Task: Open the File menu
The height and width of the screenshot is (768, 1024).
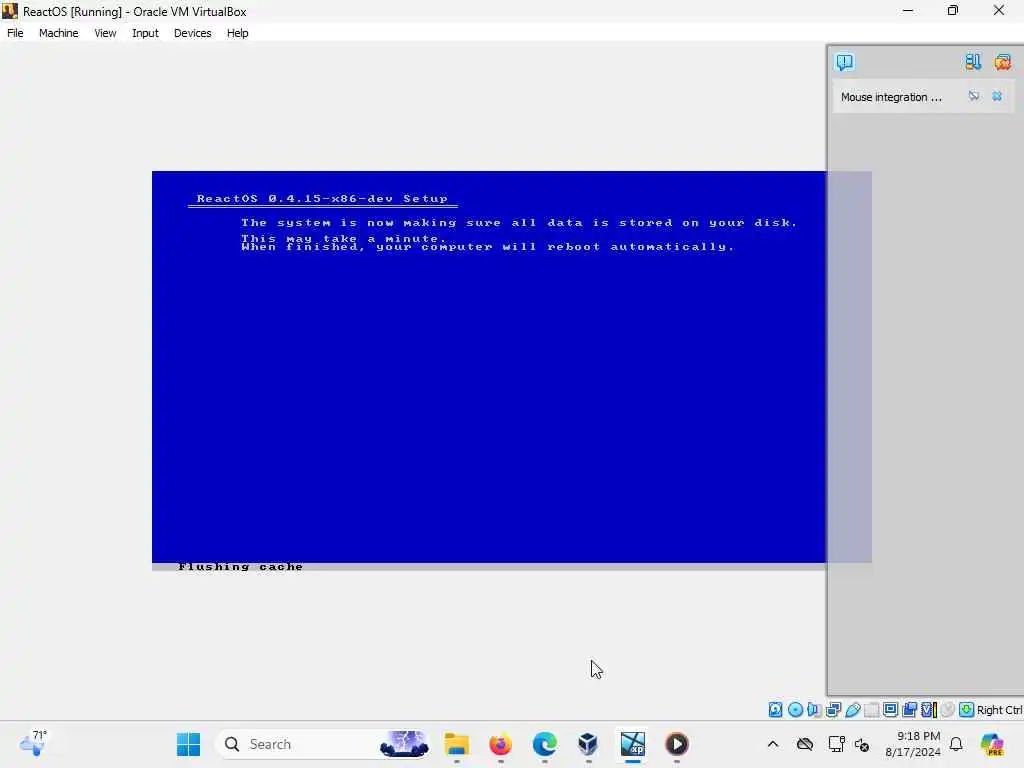Action: (15, 33)
